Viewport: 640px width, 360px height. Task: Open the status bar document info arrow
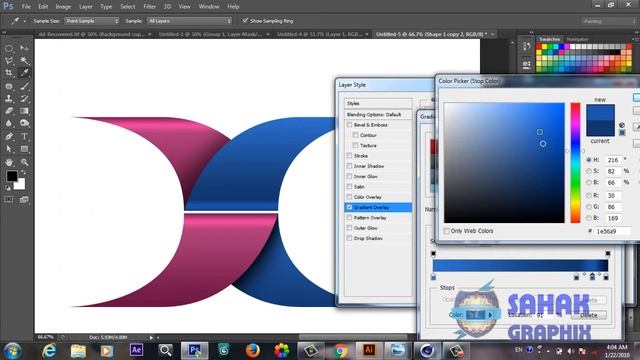pyautogui.click(x=151, y=338)
